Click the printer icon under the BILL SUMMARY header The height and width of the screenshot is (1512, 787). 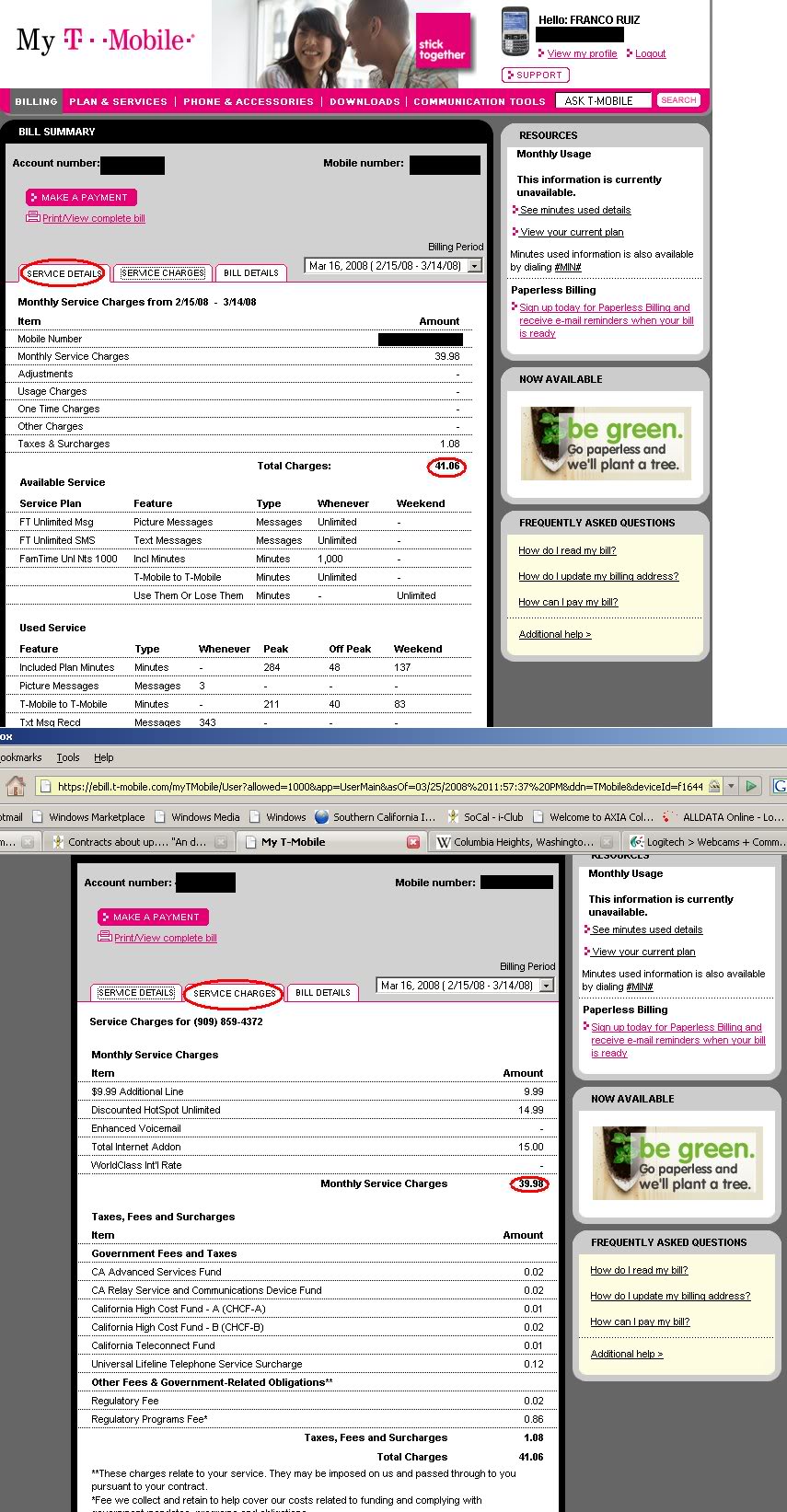tap(33, 217)
